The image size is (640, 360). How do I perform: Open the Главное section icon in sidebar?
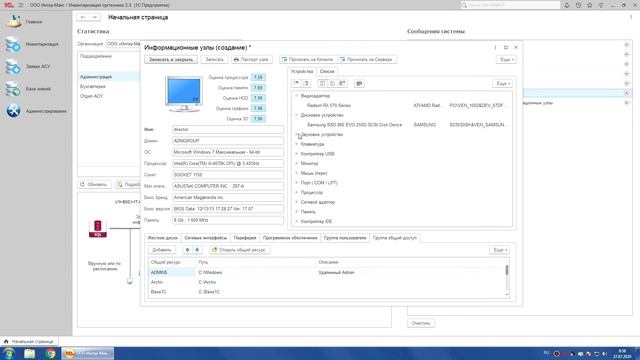pyautogui.click(x=13, y=21)
